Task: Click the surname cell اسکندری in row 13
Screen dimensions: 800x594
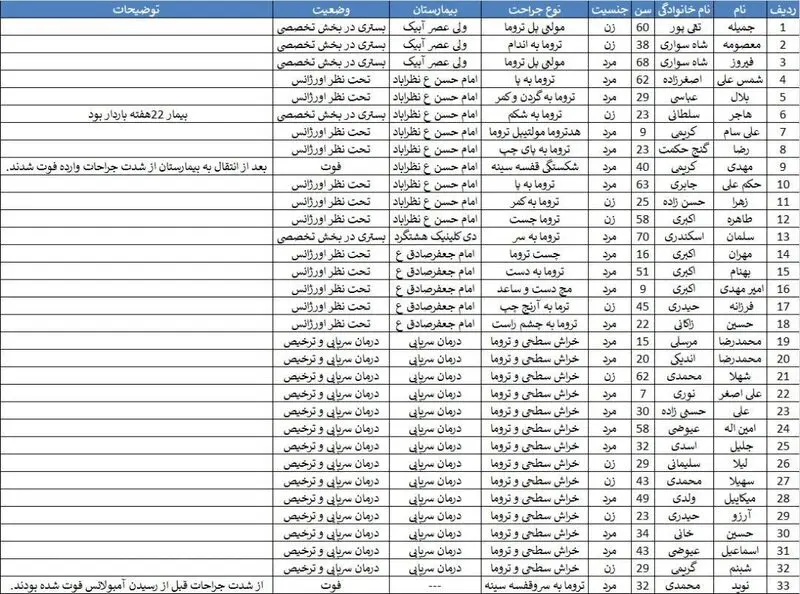Action: 684,237
